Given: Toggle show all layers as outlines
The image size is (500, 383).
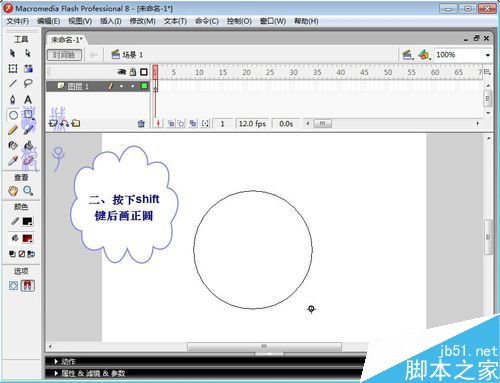Looking at the screenshot, I should pyautogui.click(x=144, y=72).
